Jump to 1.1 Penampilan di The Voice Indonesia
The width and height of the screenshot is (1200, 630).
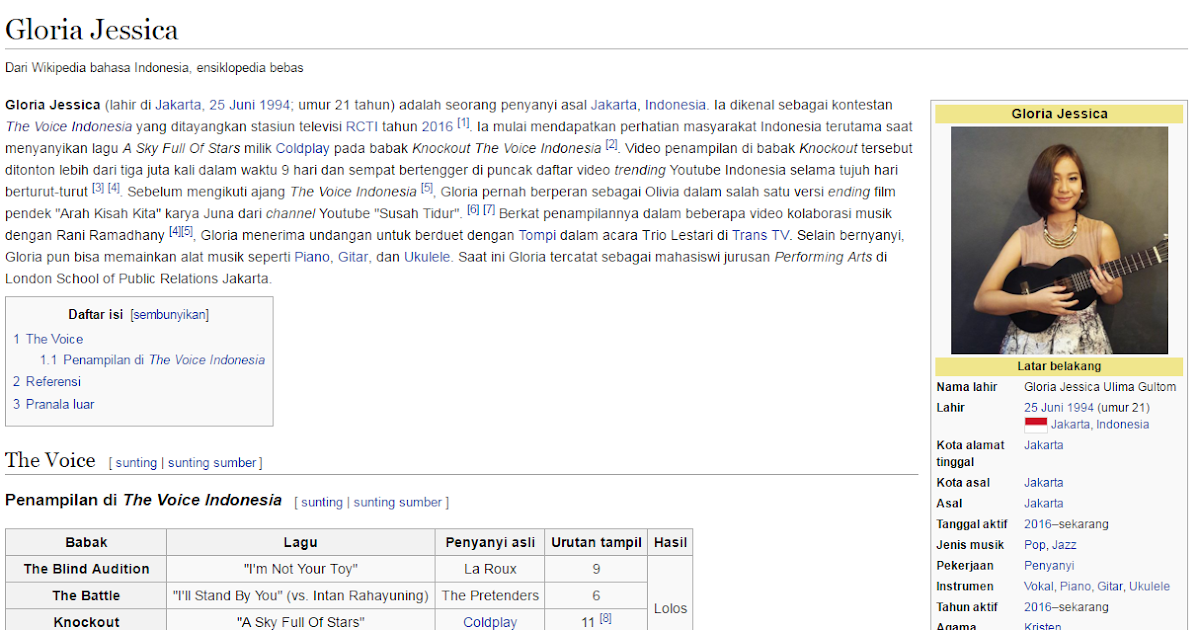click(153, 360)
